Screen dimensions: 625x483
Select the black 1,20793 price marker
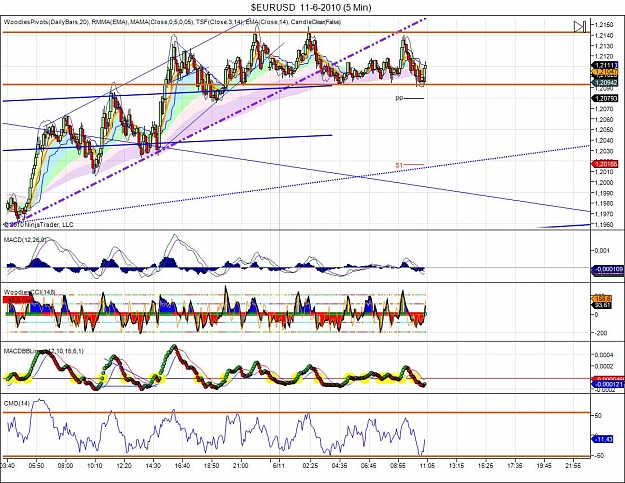(x=605, y=98)
